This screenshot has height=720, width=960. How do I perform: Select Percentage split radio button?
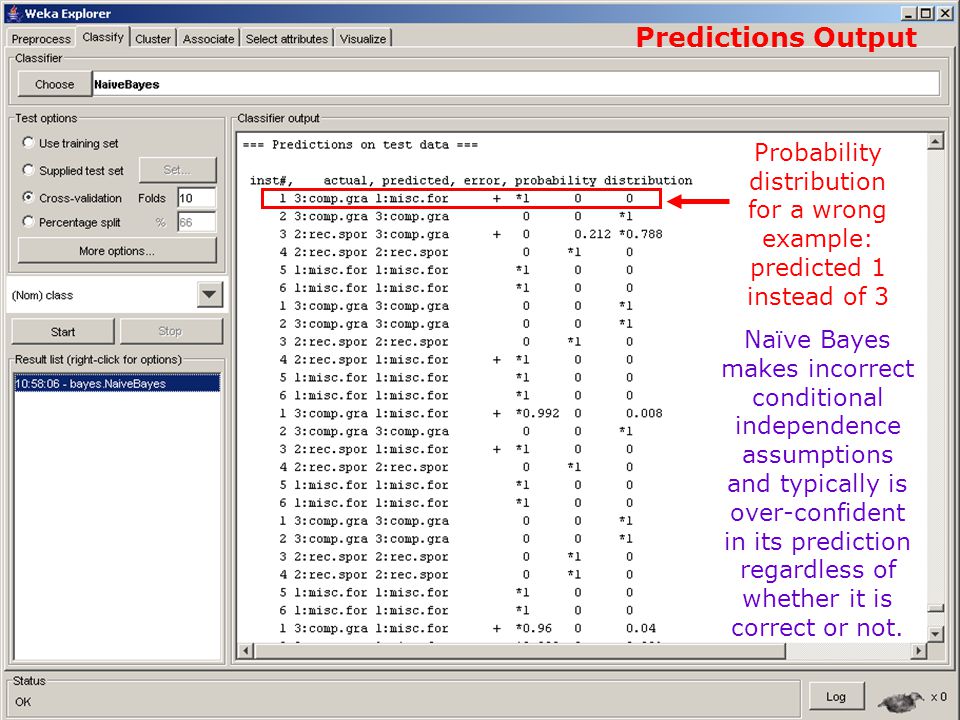point(28,222)
